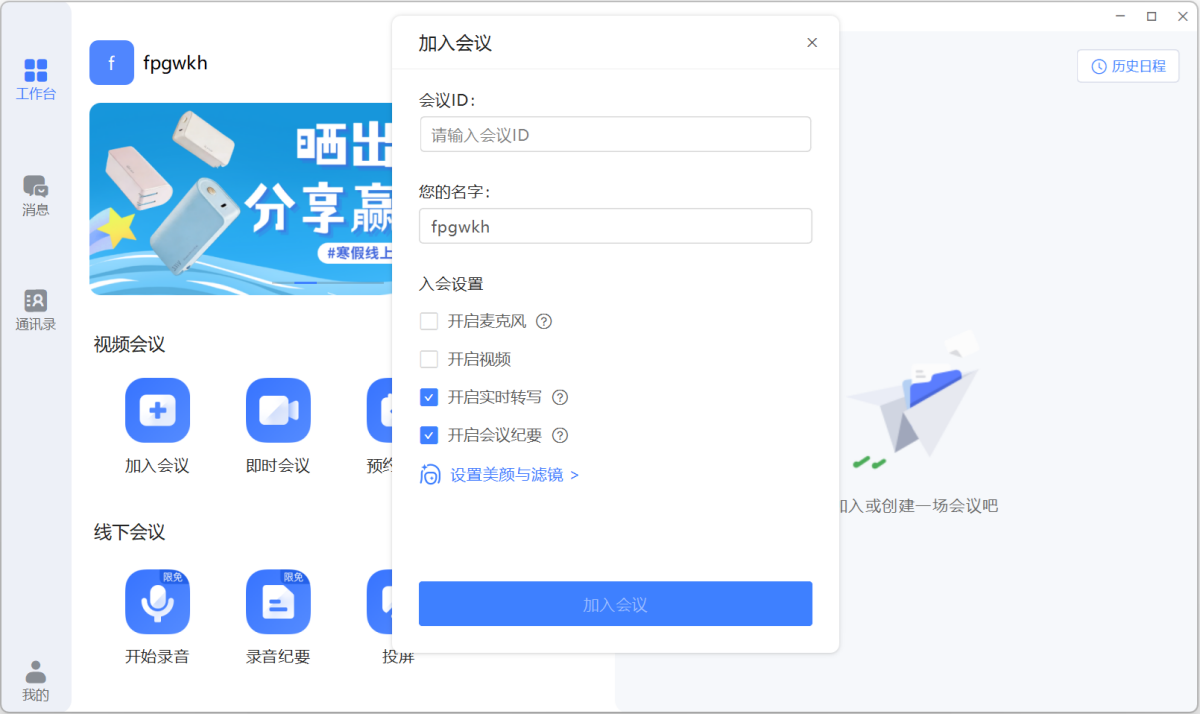The height and width of the screenshot is (714, 1200).
Task: Enable the 开启视频 checkbox
Action: 429,359
